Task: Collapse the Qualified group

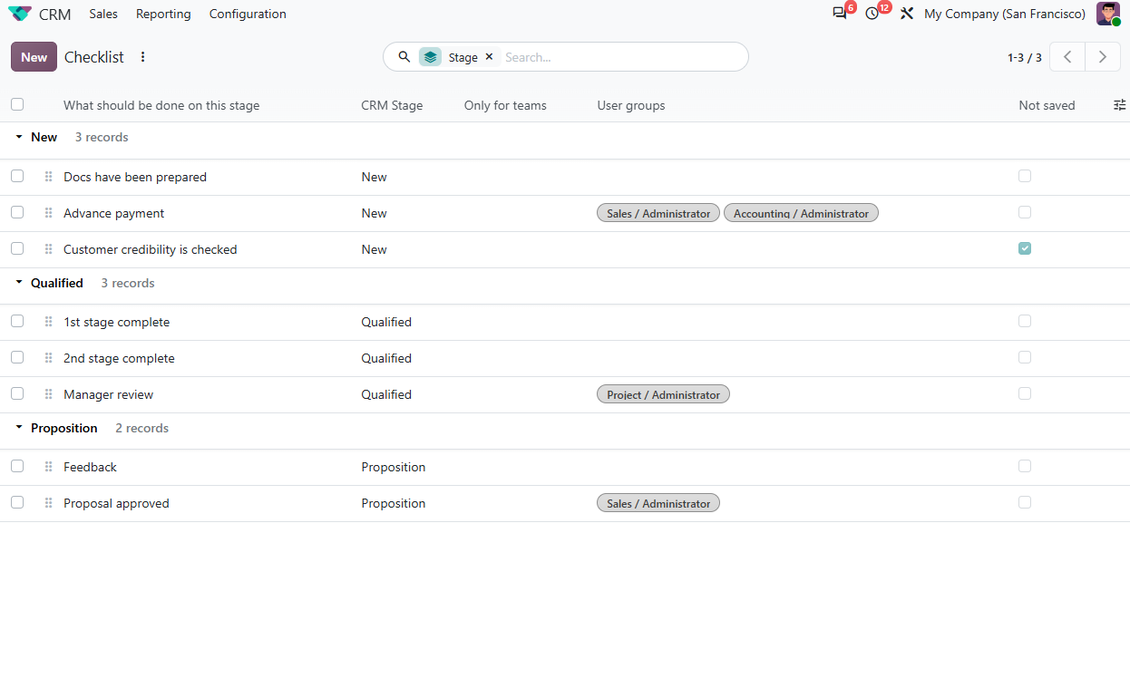Action: click(19, 282)
